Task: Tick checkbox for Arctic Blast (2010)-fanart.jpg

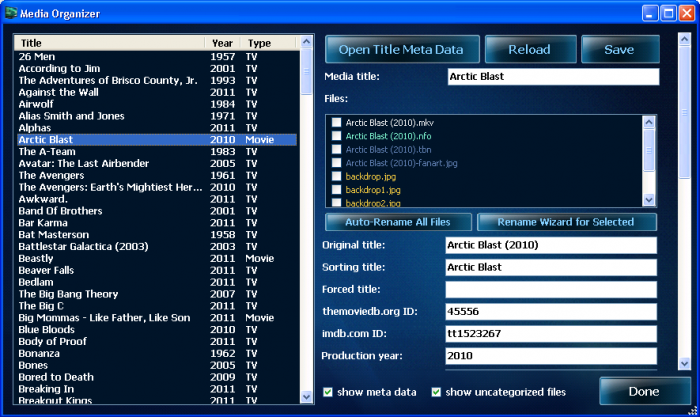Action: click(x=337, y=163)
